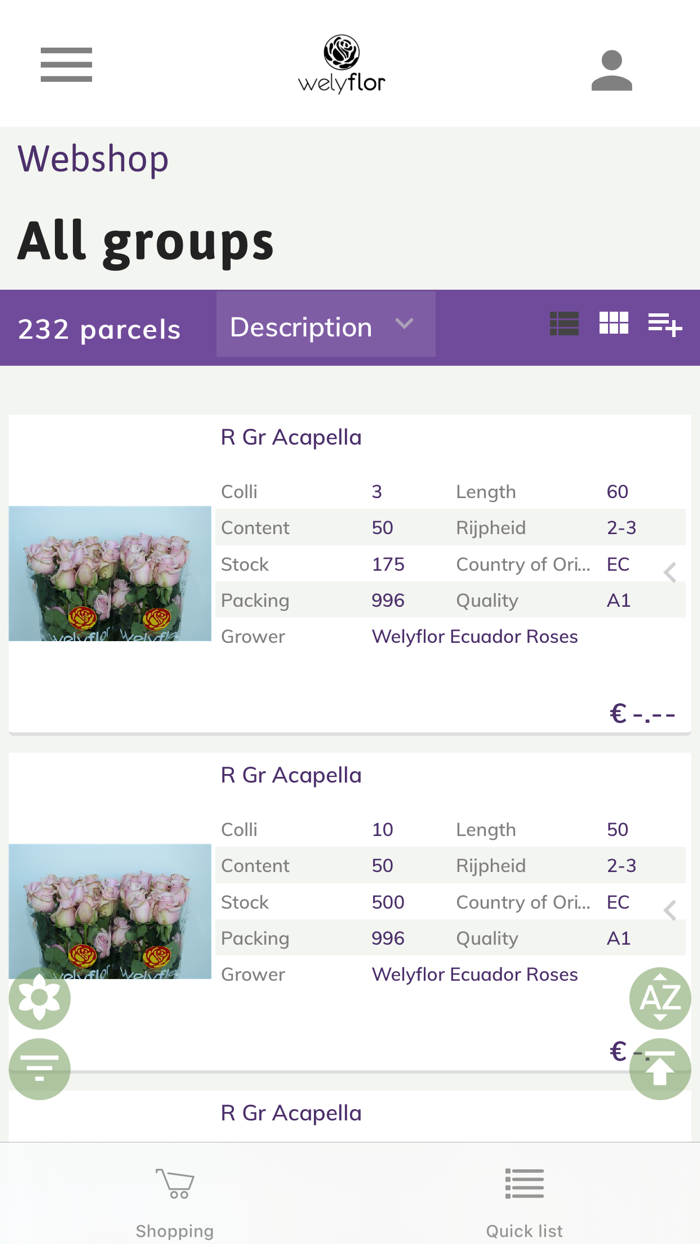Click the price field showing € -.--
This screenshot has width=700, height=1244.
[x=647, y=713]
